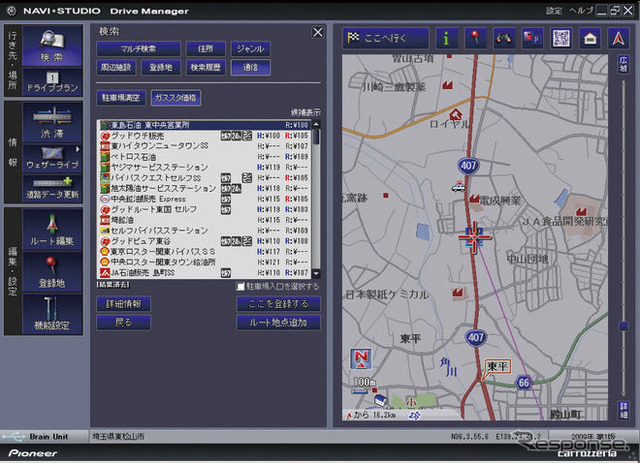Viewport: 640px width, 463px height.
Task: Select the highlighted top gas station row
Action: tap(204, 125)
